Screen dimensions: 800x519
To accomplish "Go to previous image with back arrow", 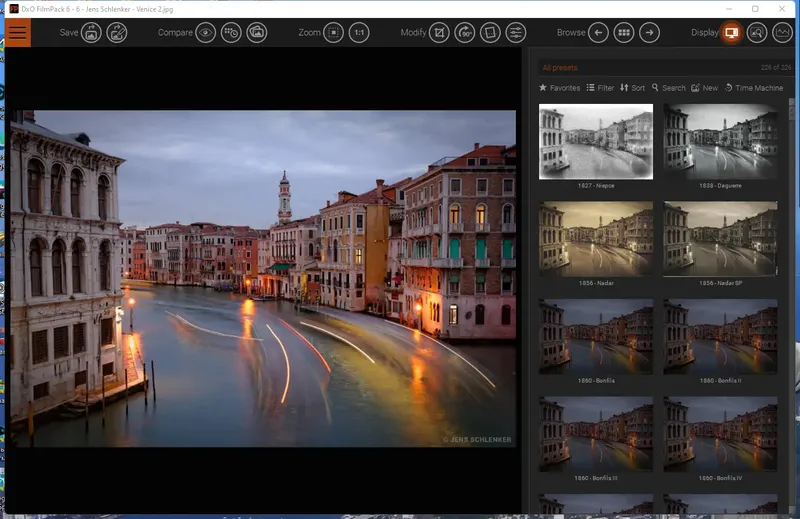I will click(x=598, y=33).
